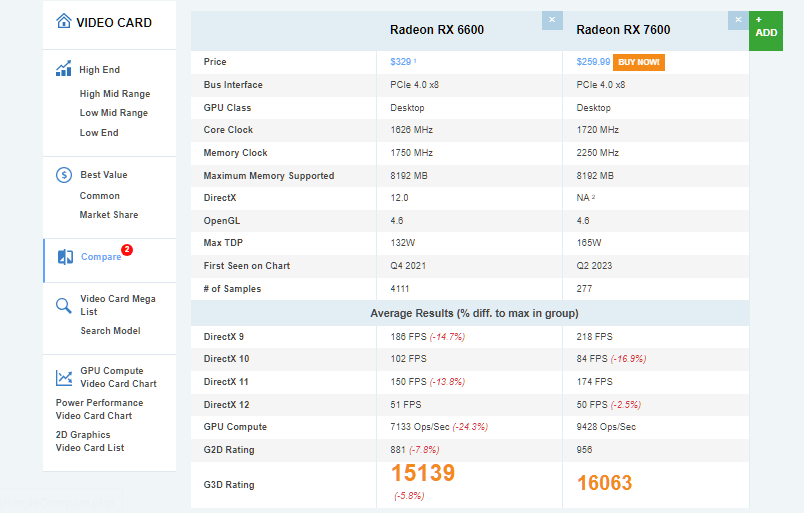Click the 7133 Ops/Sec GPU Compute value
Viewport: 804px width, 513px height.
tap(420, 427)
